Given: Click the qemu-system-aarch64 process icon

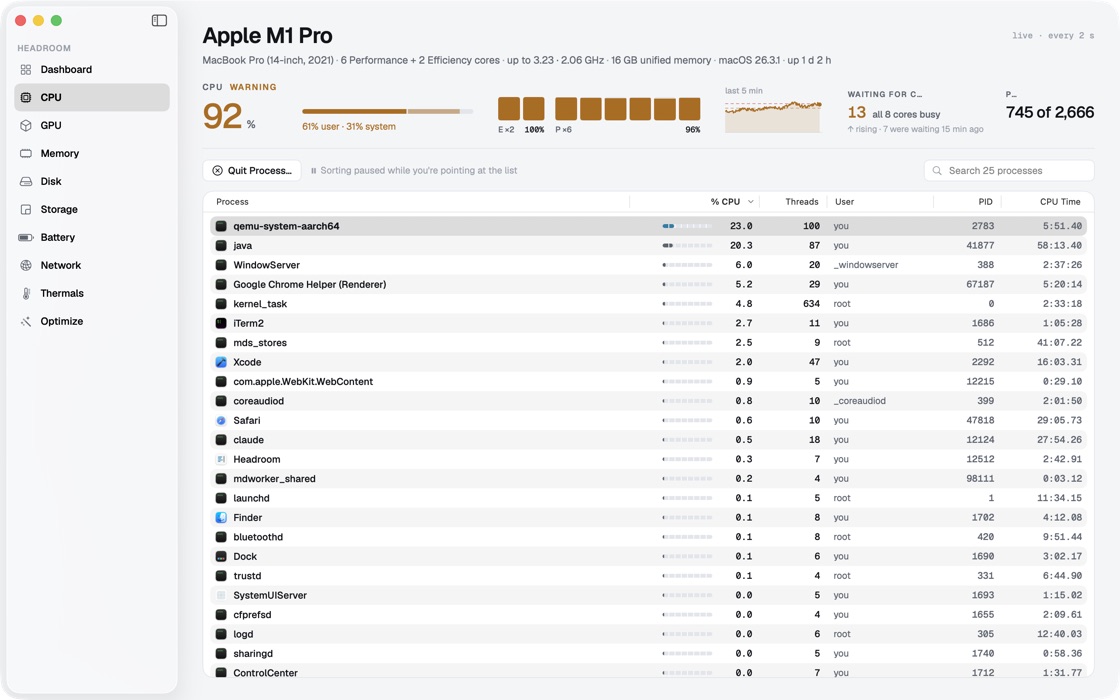Looking at the screenshot, I should click(221, 226).
